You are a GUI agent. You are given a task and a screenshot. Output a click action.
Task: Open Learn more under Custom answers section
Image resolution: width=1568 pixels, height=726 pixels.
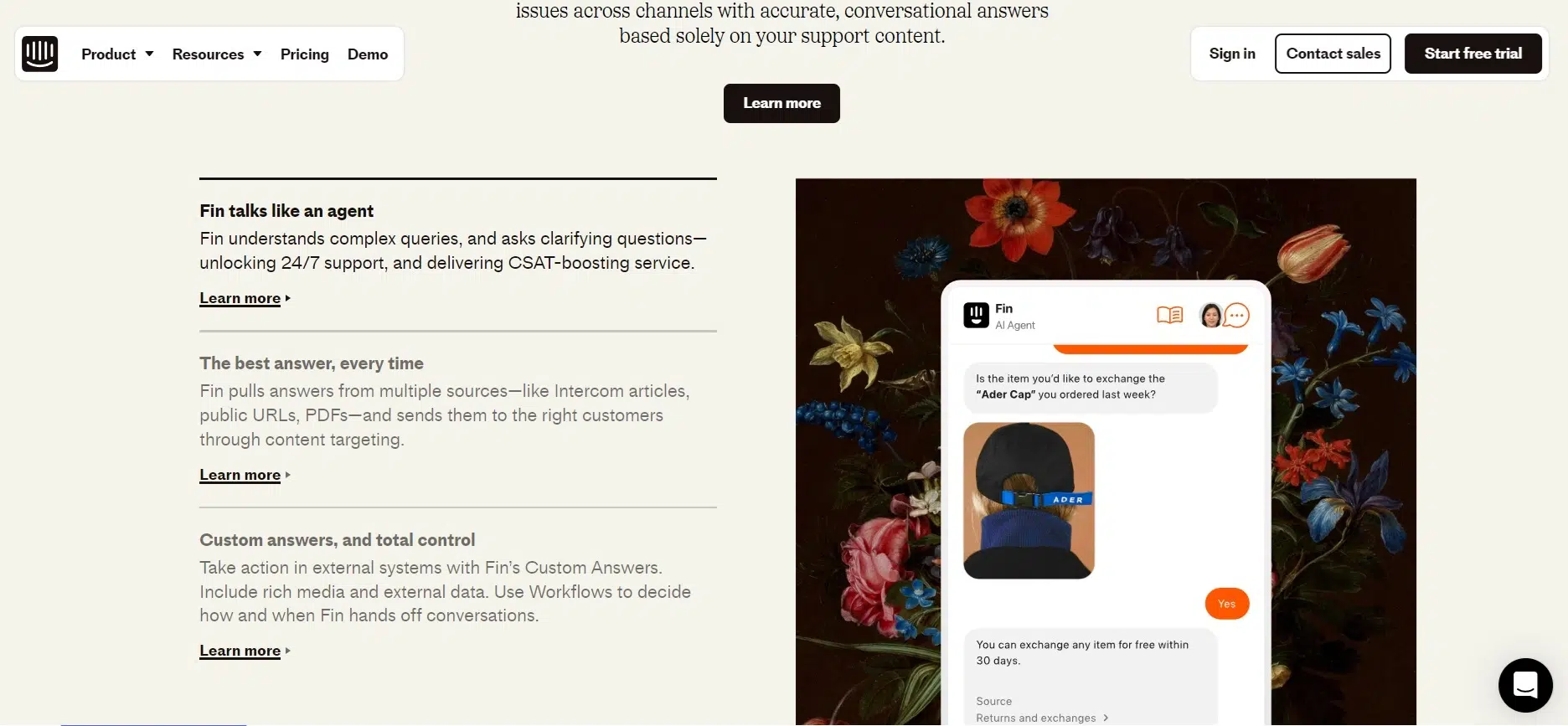[x=240, y=651]
